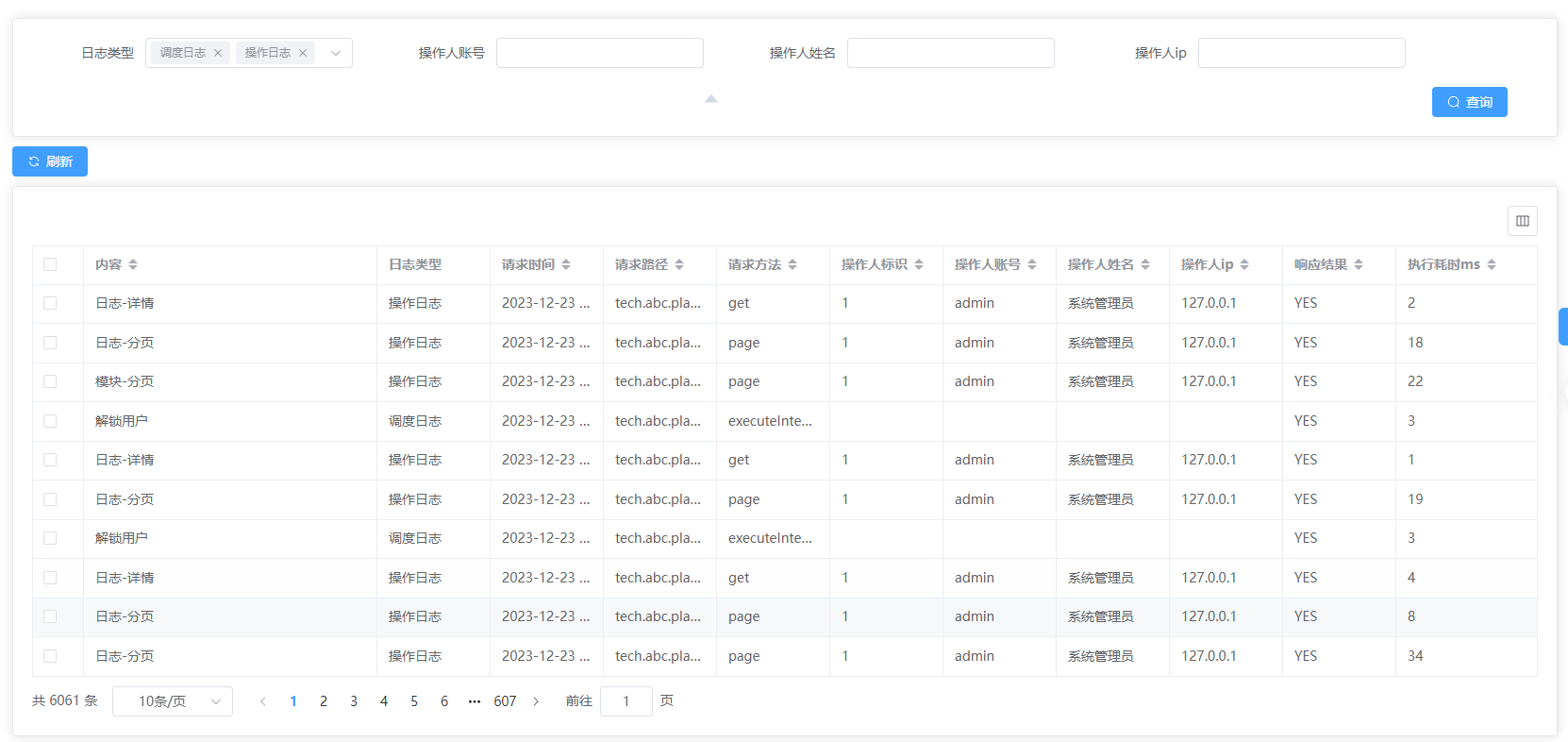Image resolution: width=1568 pixels, height=742 pixels.
Task: Select page 3 in pagination
Action: [x=354, y=701]
